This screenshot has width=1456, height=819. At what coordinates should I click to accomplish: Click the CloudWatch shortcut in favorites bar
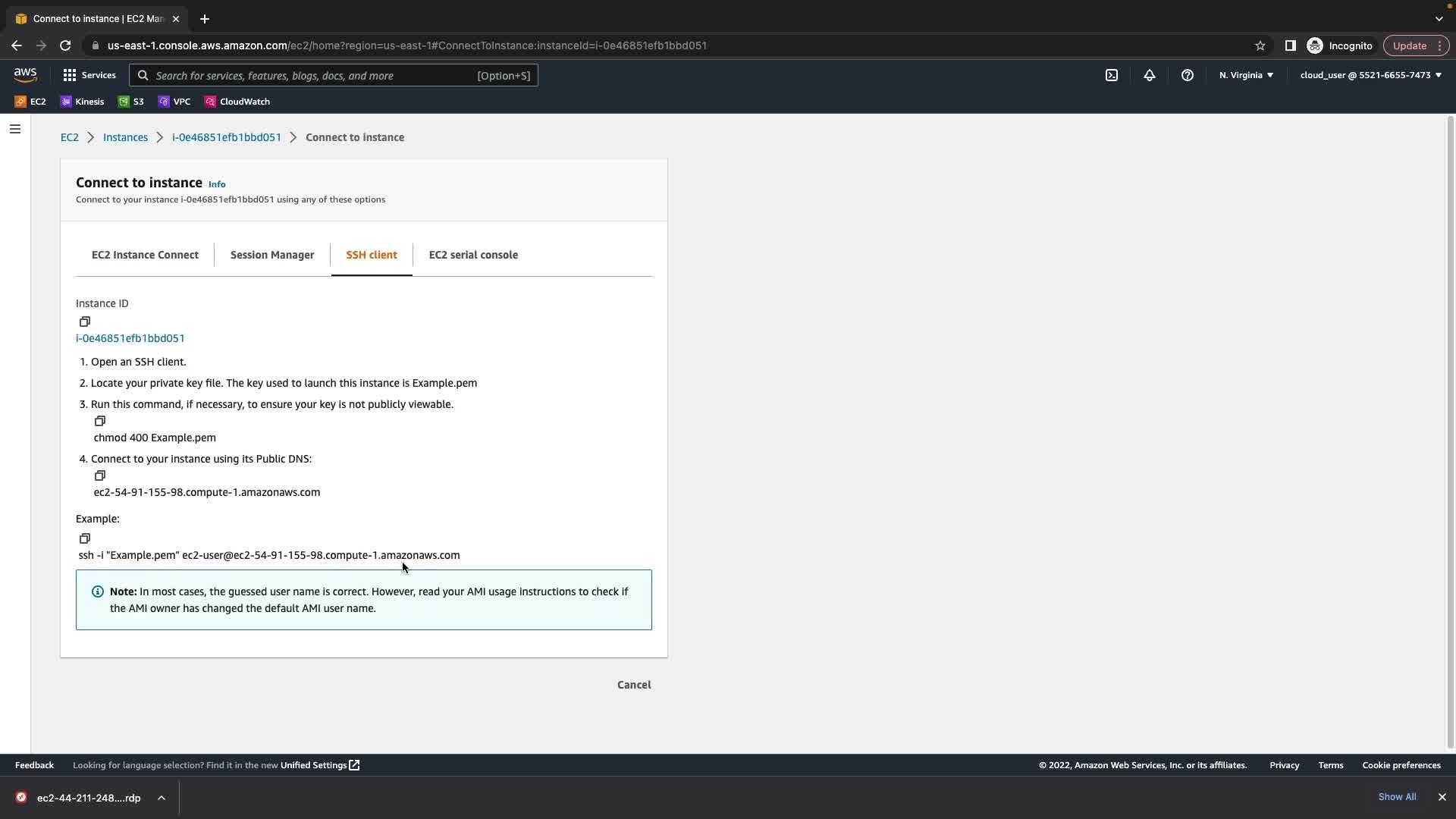[x=237, y=102]
